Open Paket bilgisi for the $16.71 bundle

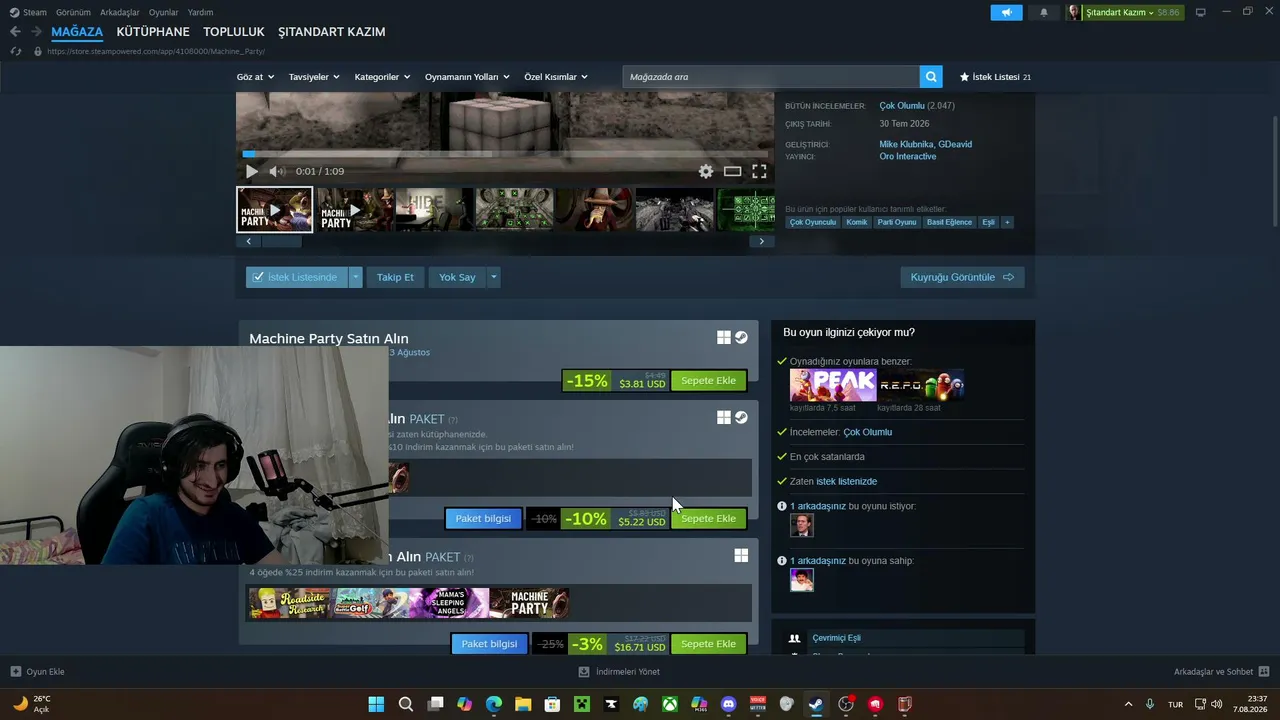tap(489, 644)
